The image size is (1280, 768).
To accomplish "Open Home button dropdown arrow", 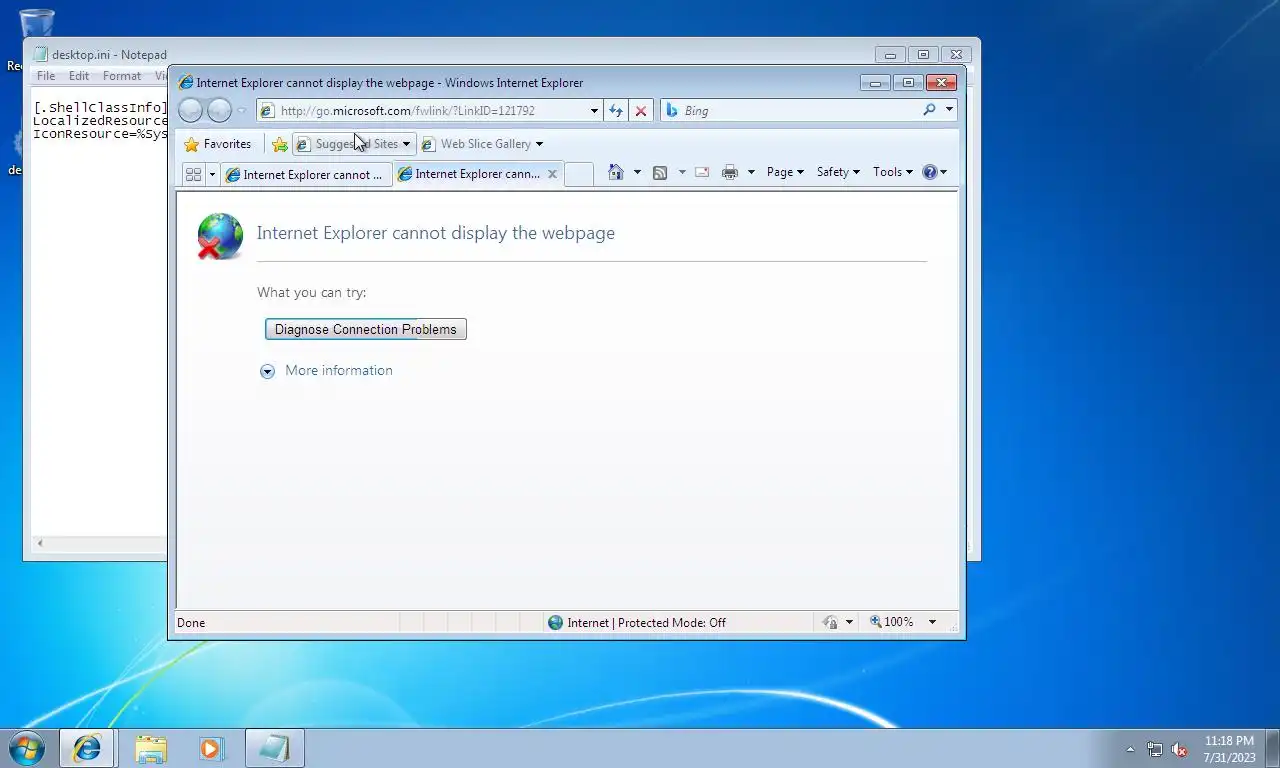I will [637, 172].
